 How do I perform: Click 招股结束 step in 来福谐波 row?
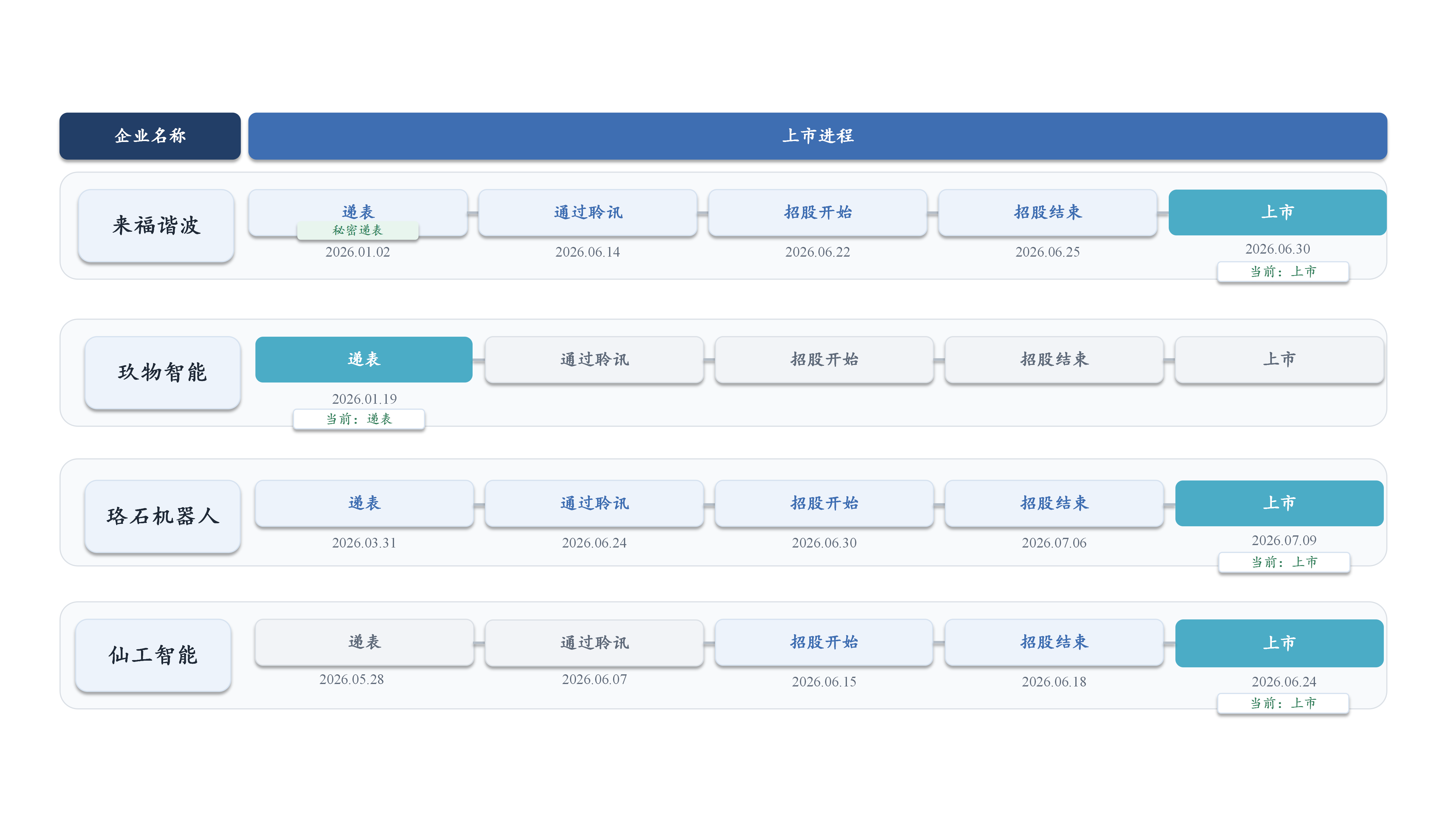1047,213
